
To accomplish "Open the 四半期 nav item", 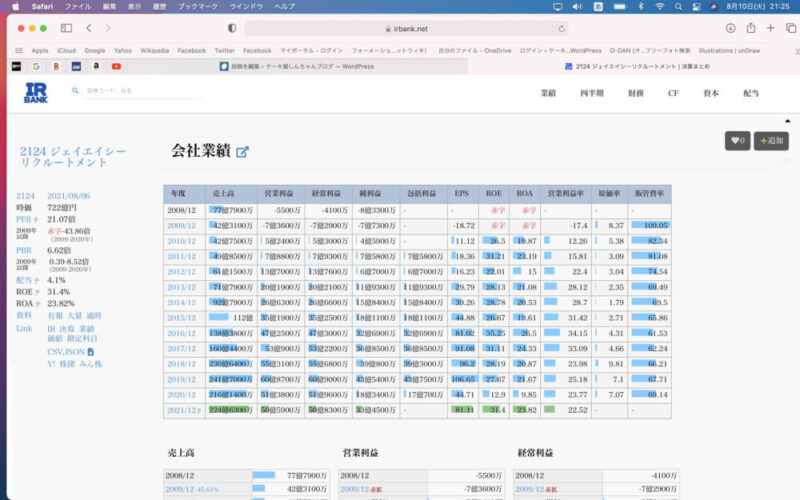I will pos(592,93).
